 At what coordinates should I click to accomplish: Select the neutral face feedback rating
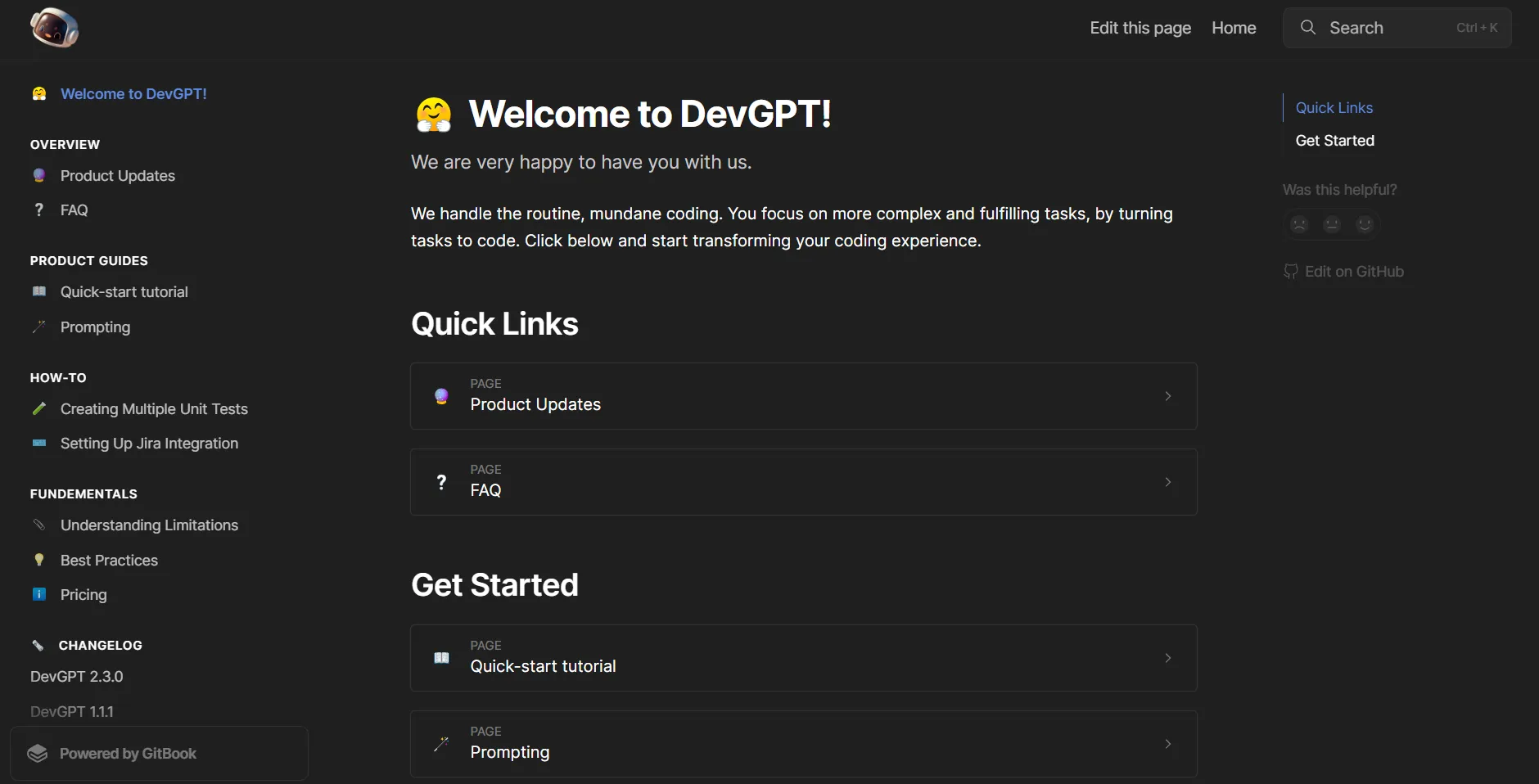pos(1332,224)
